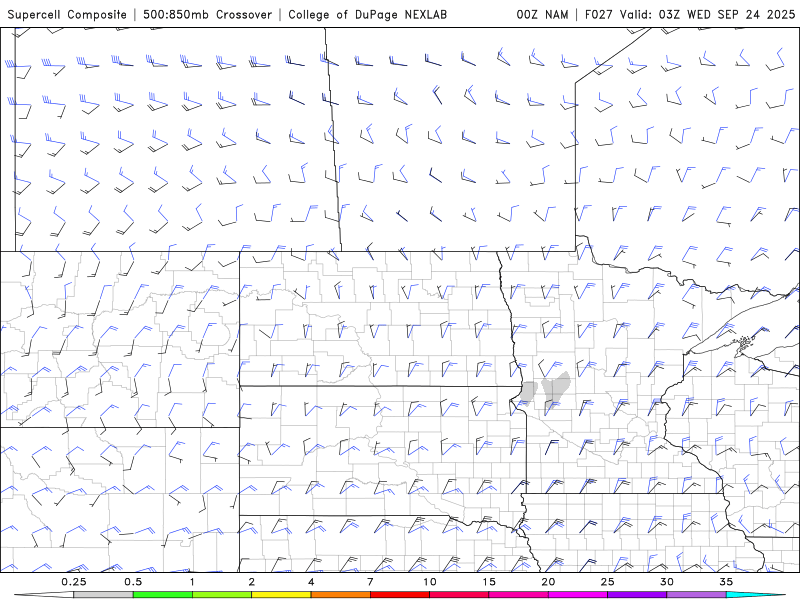Image resolution: width=800 pixels, height=600 pixels.
Task: Click the magenta color bar segment after 20
Action: (578, 595)
